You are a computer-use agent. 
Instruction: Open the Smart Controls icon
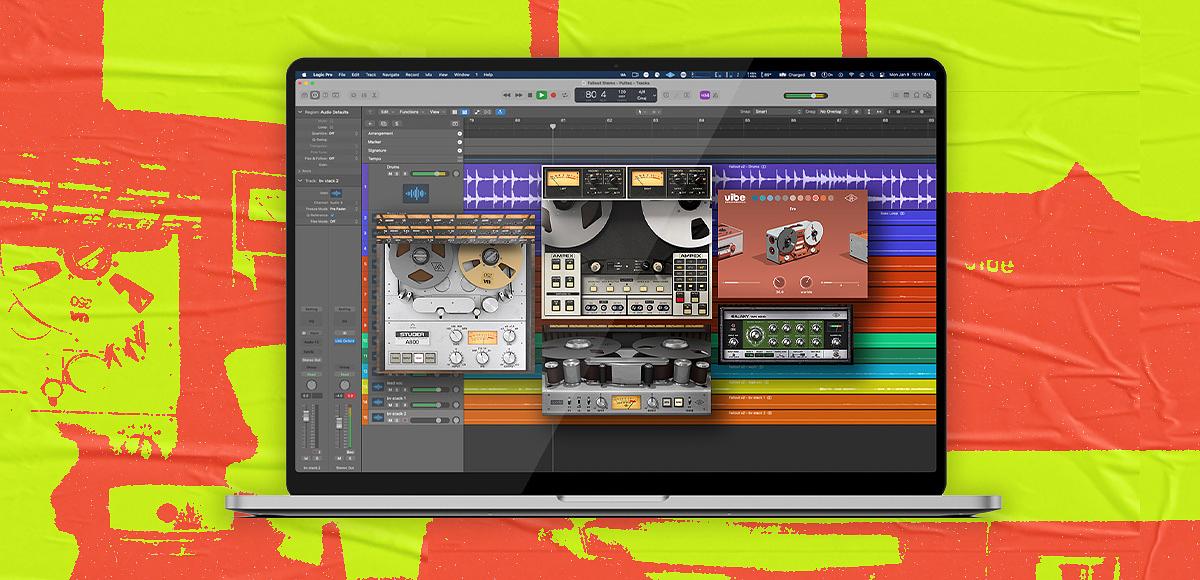(x=354, y=94)
